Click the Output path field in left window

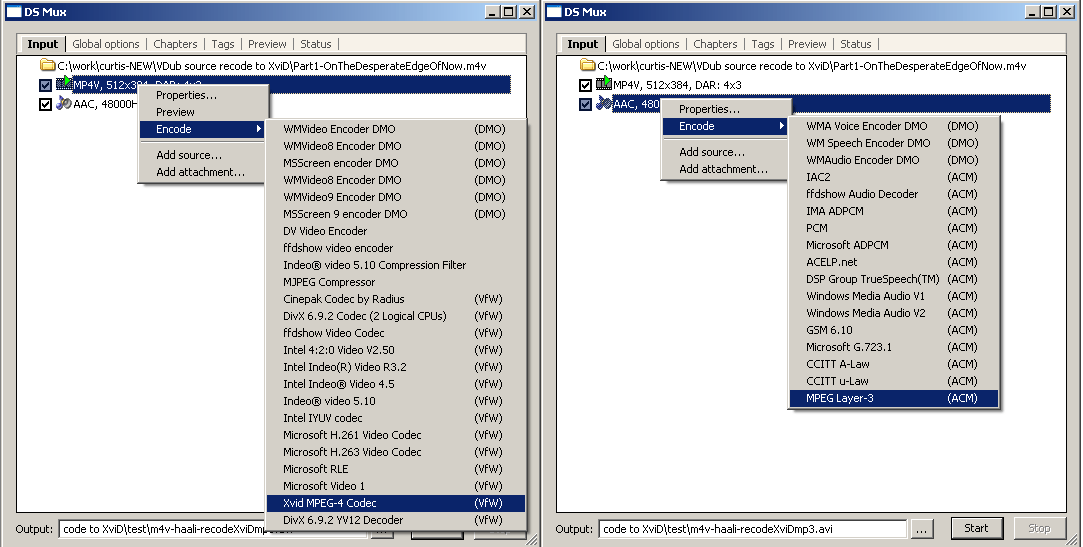(x=214, y=529)
